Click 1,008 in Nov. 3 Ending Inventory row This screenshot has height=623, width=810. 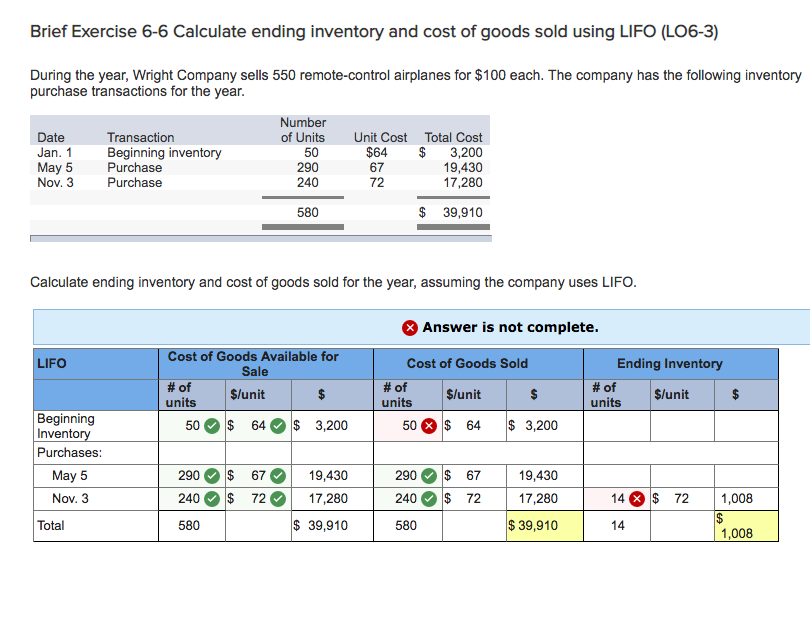[x=737, y=499]
